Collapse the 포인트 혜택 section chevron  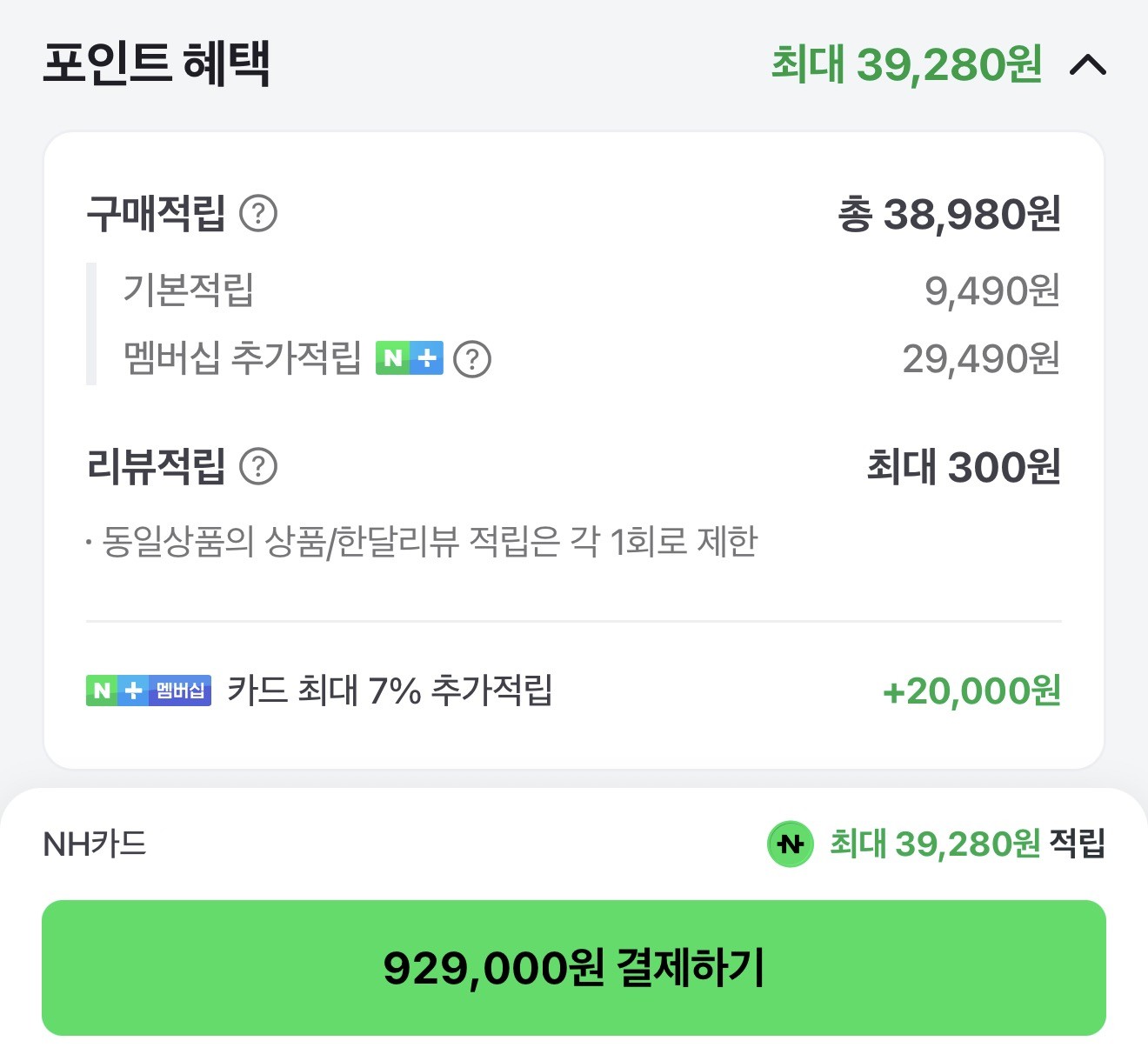pyautogui.click(x=1087, y=65)
